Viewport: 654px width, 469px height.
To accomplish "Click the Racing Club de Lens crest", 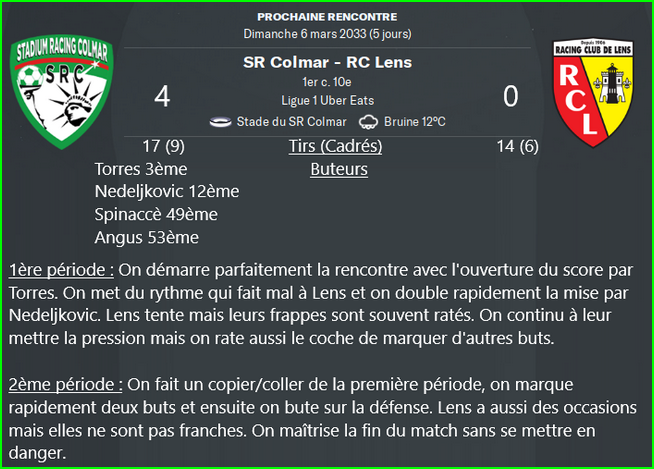I will click(x=593, y=93).
